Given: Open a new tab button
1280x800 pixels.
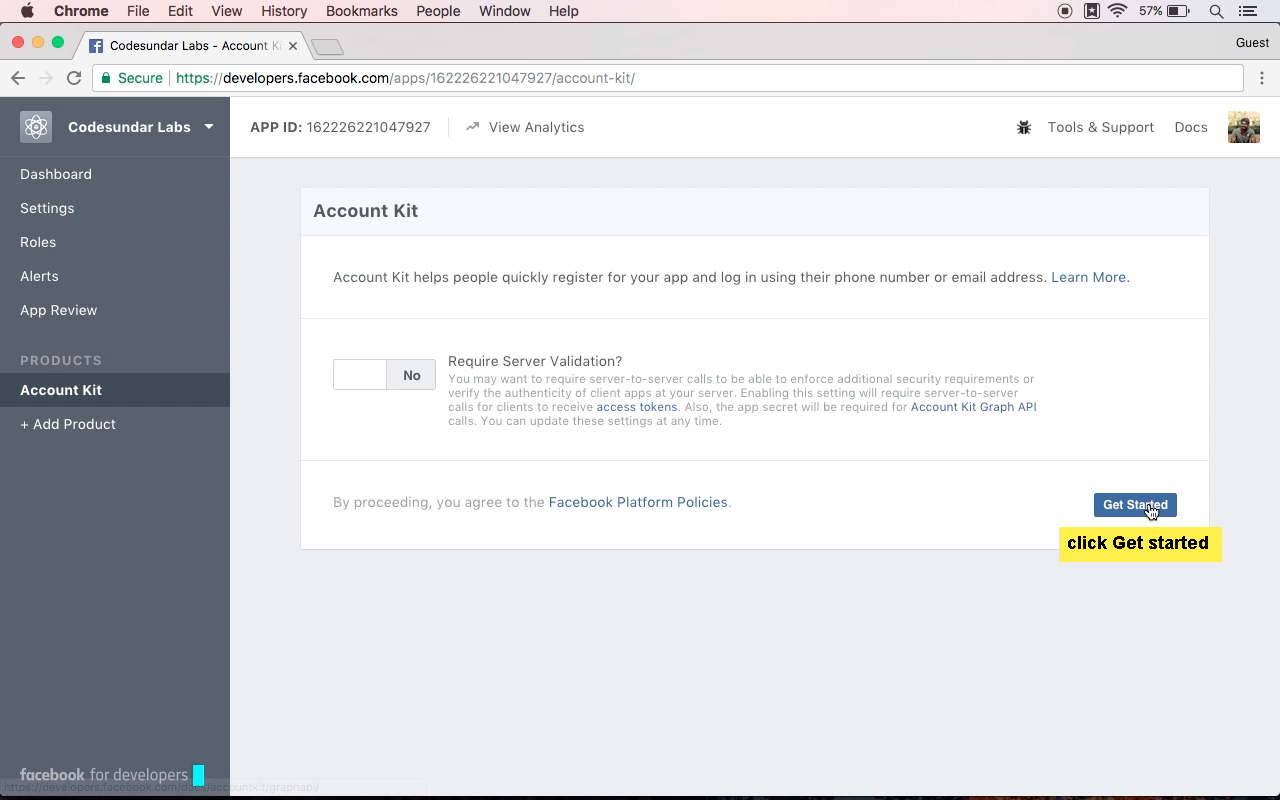Looking at the screenshot, I should click(x=327, y=47).
